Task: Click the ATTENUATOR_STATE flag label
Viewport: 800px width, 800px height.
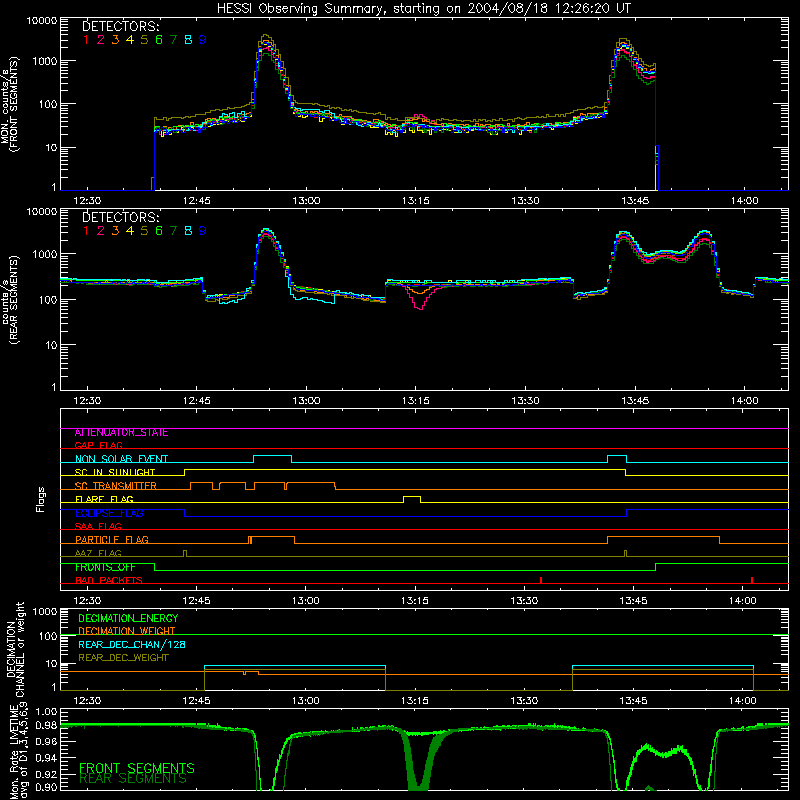Action: tap(121, 433)
